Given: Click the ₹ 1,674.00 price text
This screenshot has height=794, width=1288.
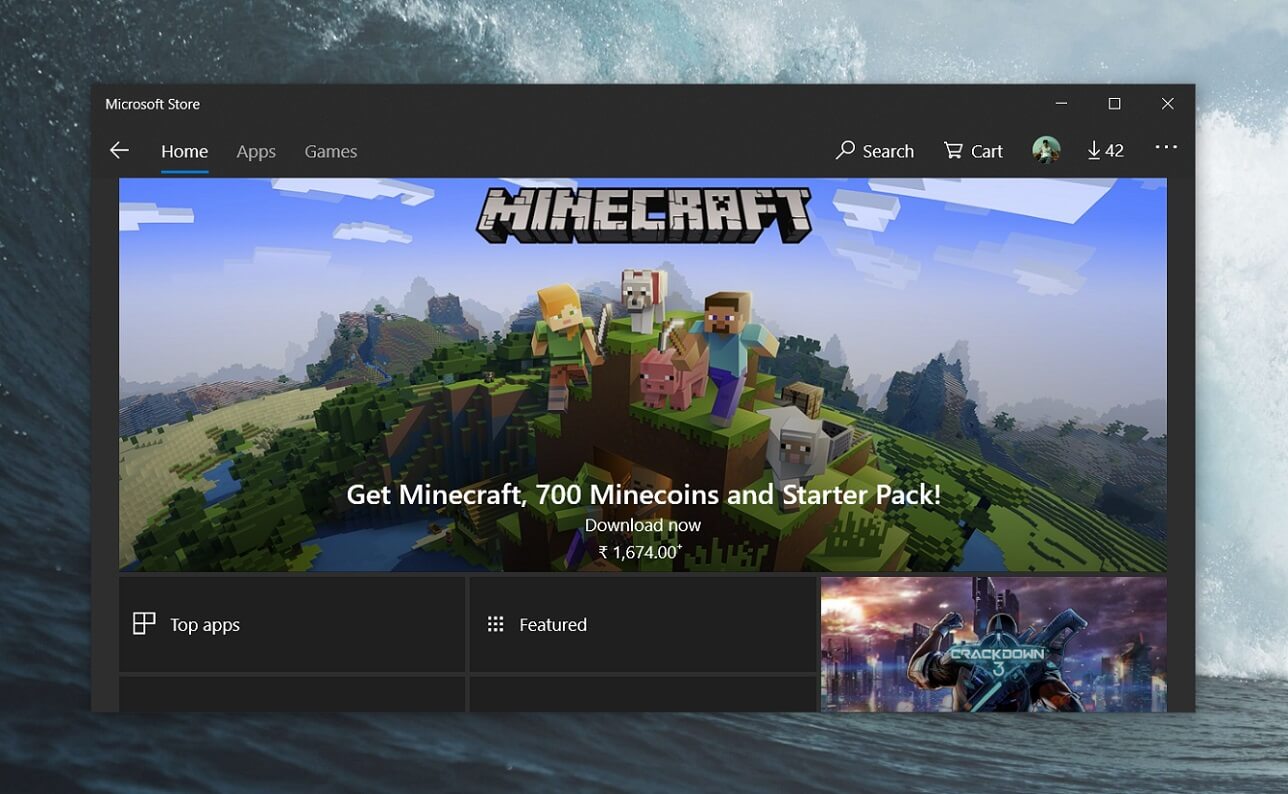Looking at the screenshot, I should 641,551.
